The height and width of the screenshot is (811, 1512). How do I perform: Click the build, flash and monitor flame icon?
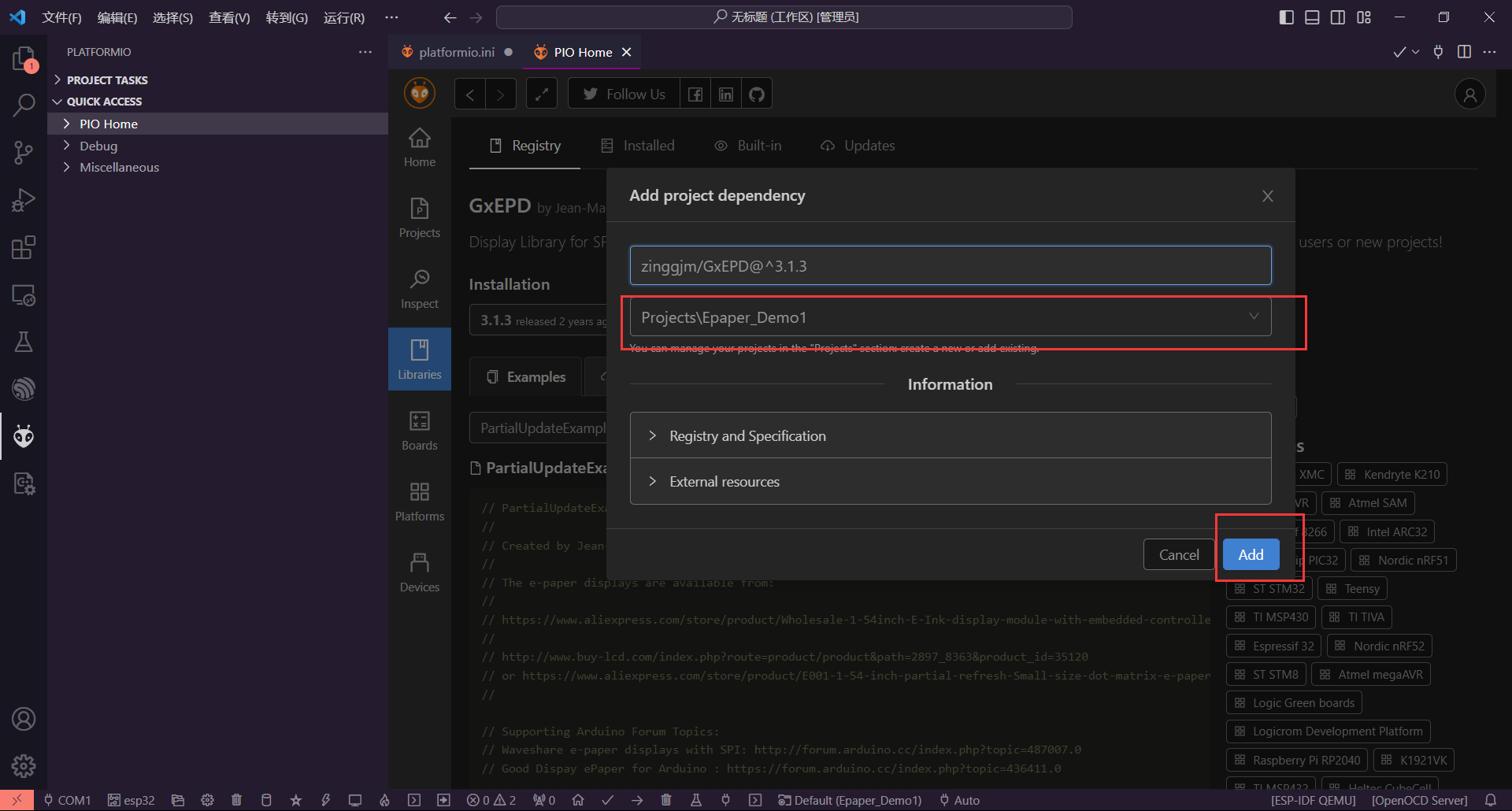(384, 800)
